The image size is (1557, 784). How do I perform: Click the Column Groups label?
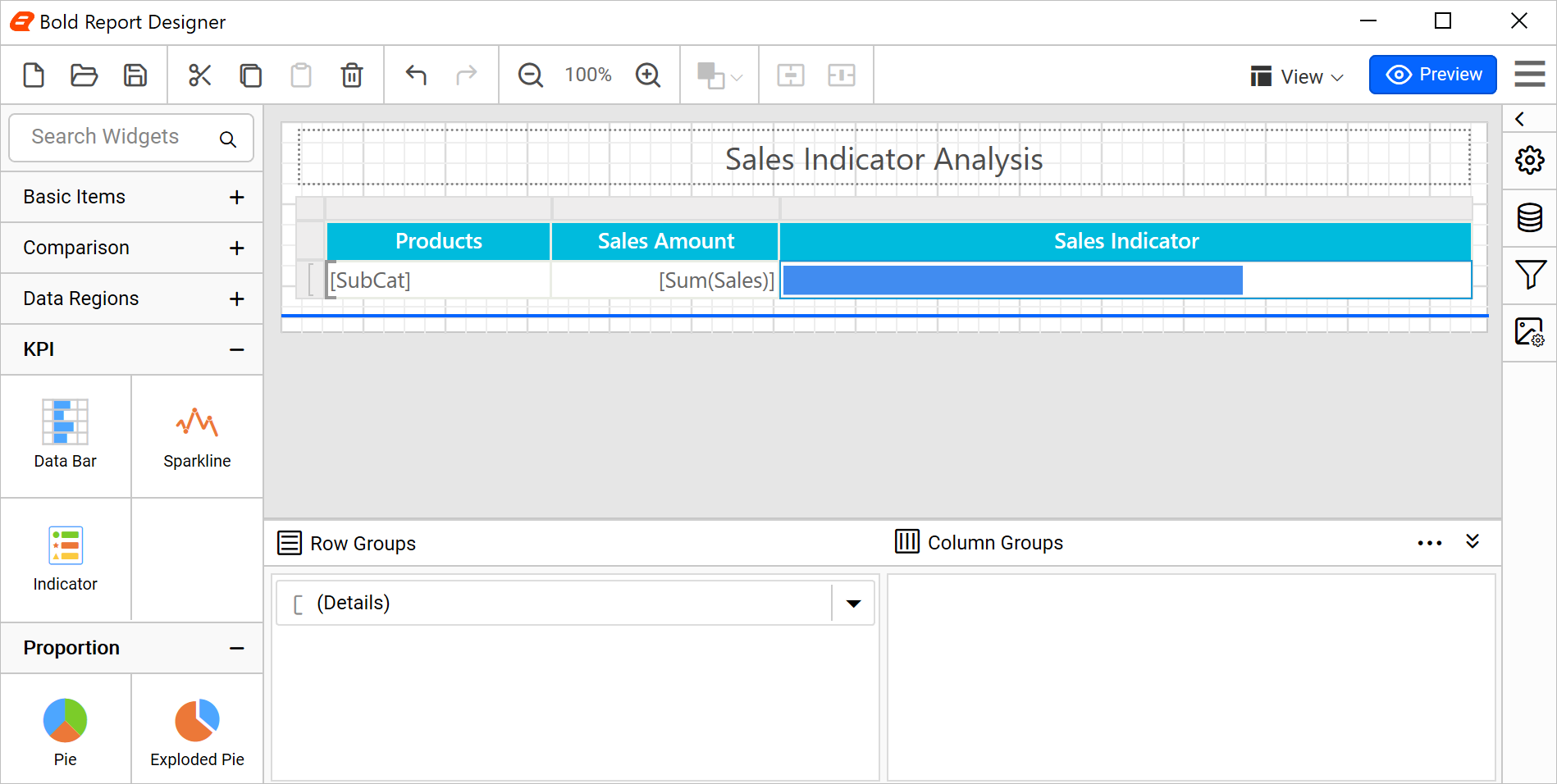click(x=995, y=543)
